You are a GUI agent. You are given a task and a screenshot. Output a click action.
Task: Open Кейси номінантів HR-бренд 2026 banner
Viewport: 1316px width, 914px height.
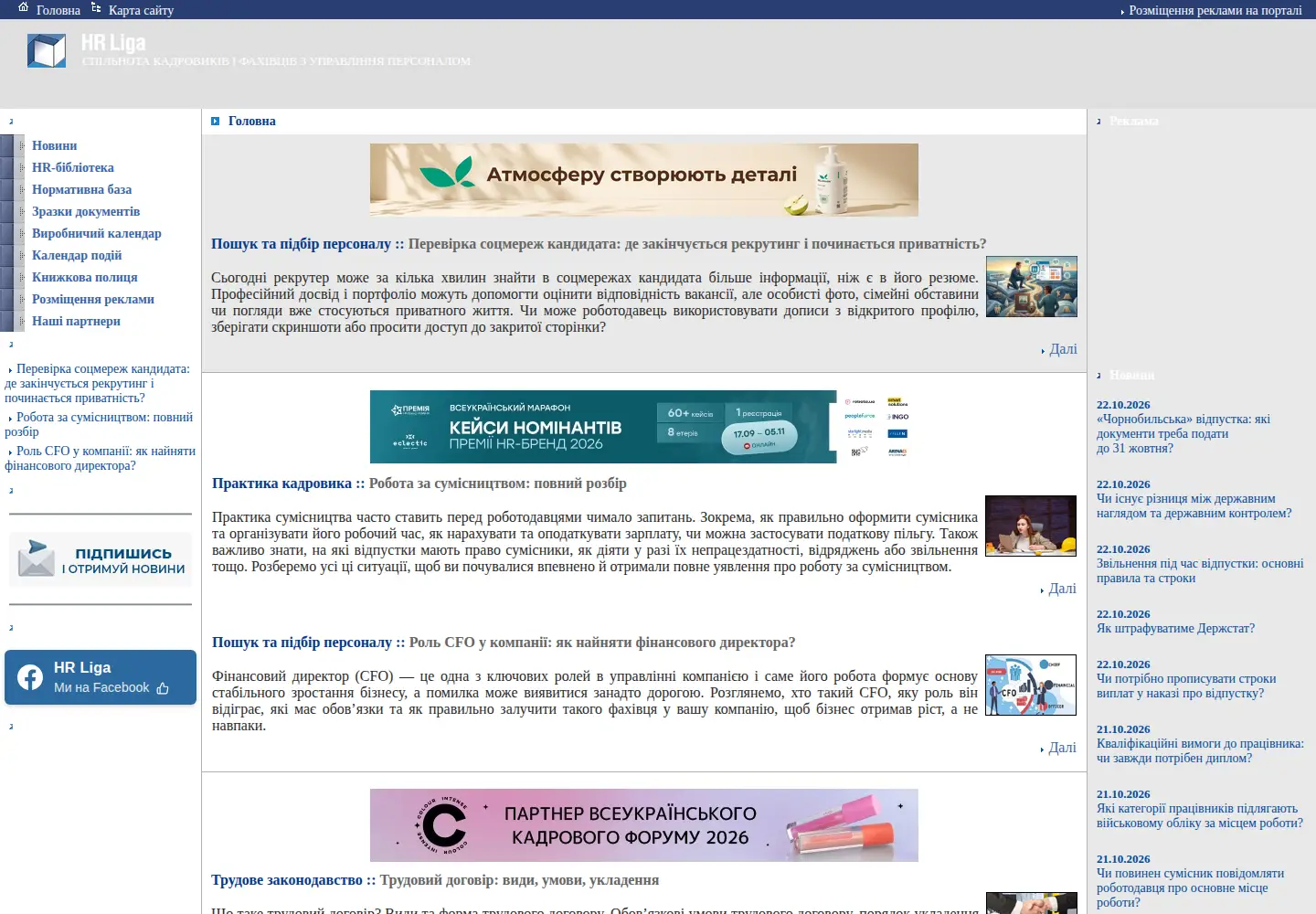click(644, 427)
